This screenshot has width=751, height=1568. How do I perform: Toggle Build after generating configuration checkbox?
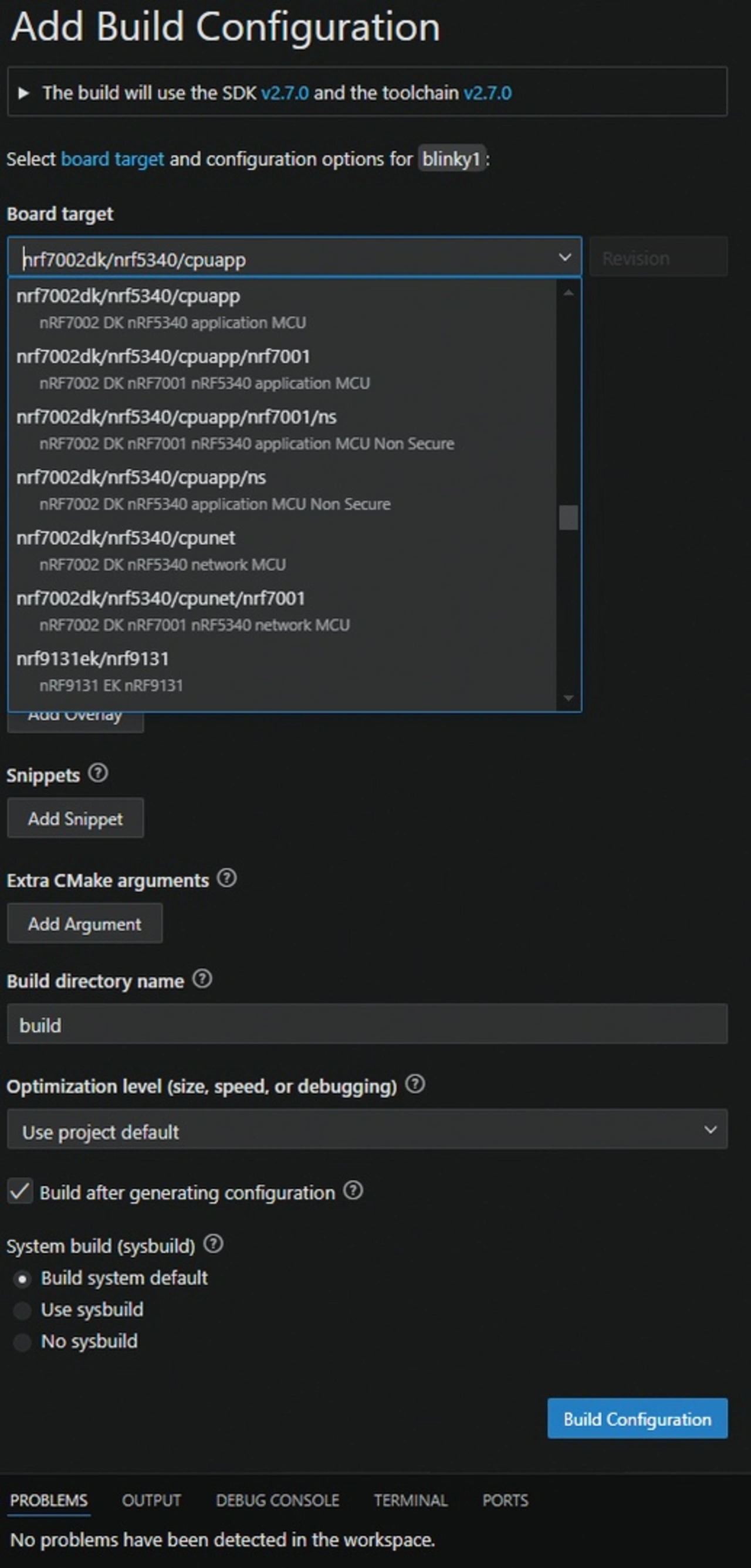[x=20, y=1191]
